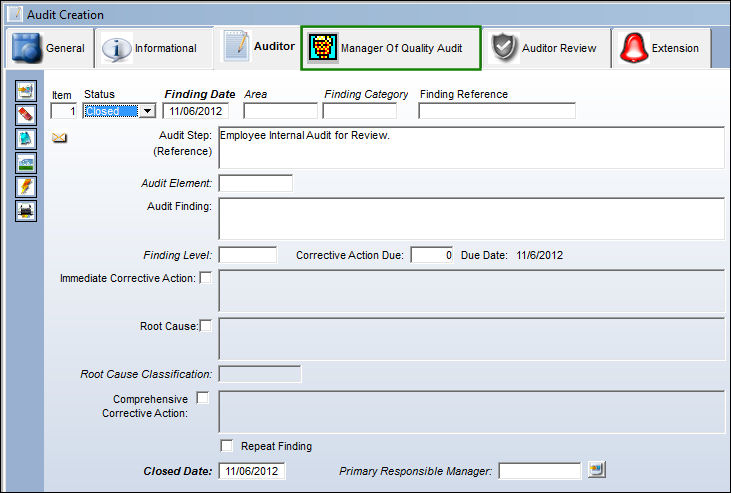Click the Root Cause Classification field
This screenshot has width=731, height=493.
pos(260,374)
